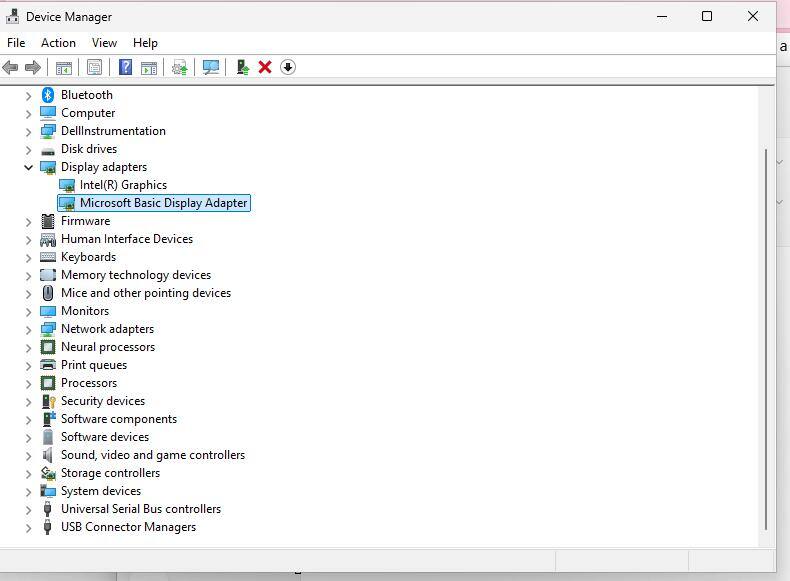The image size is (790, 581).
Task: Click the Back arrow in toolbar
Action: tap(11, 67)
